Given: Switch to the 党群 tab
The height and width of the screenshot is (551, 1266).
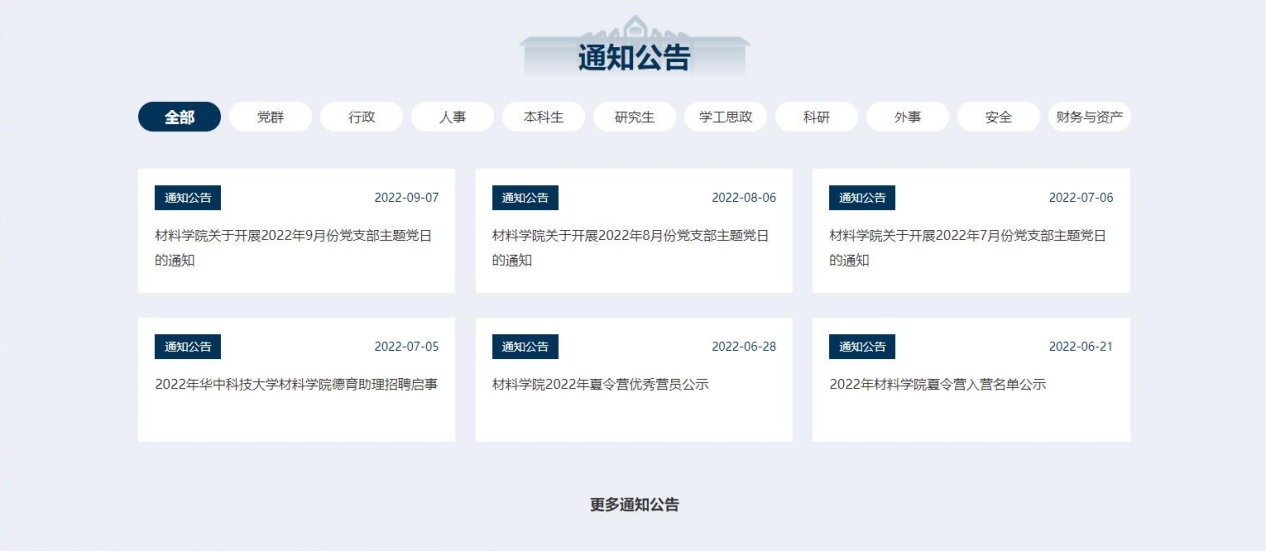Looking at the screenshot, I should click(x=270, y=117).
